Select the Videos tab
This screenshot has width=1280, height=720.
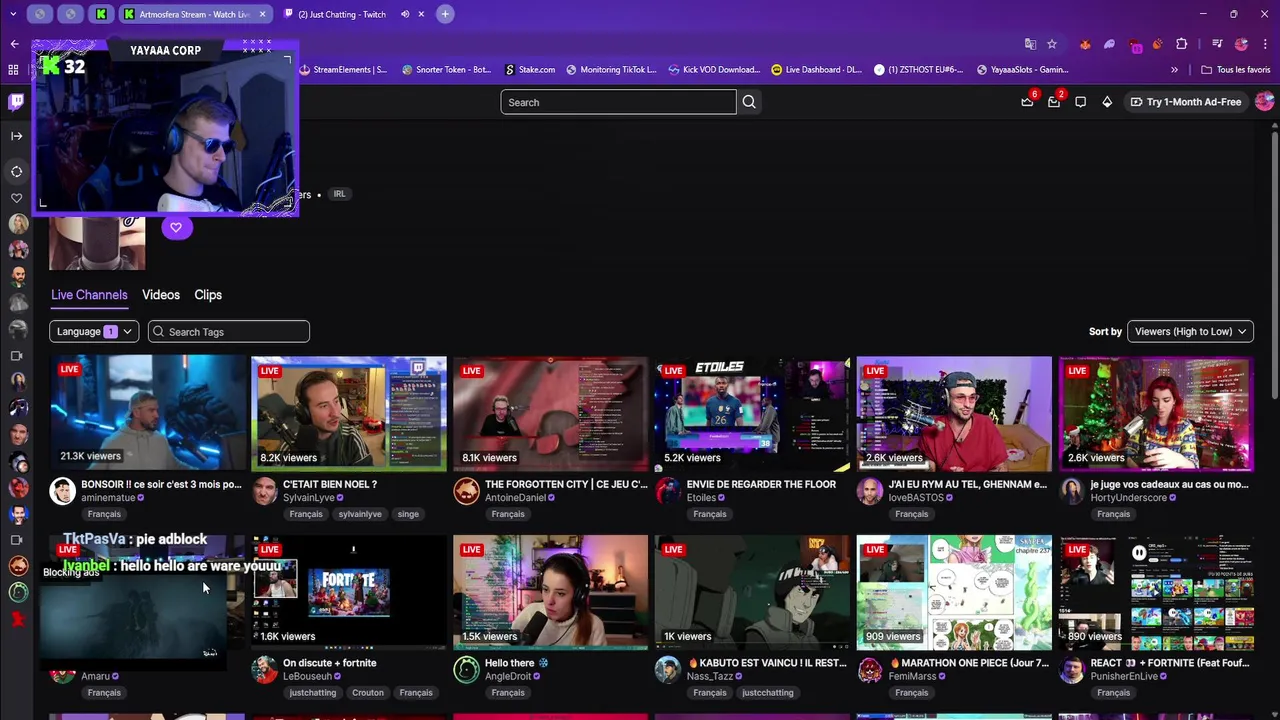[161, 295]
